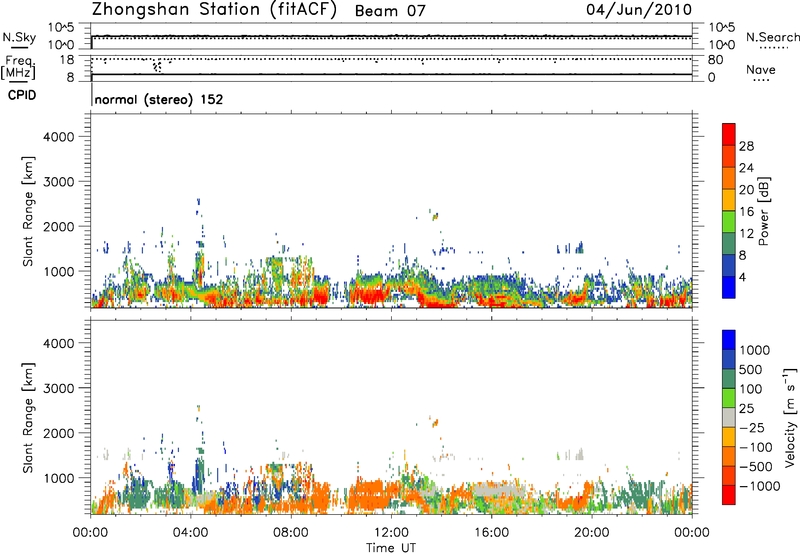The image size is (800, 554).
Task: Click the "100" value on Velocity colorbar
Action: coord(751,389)
